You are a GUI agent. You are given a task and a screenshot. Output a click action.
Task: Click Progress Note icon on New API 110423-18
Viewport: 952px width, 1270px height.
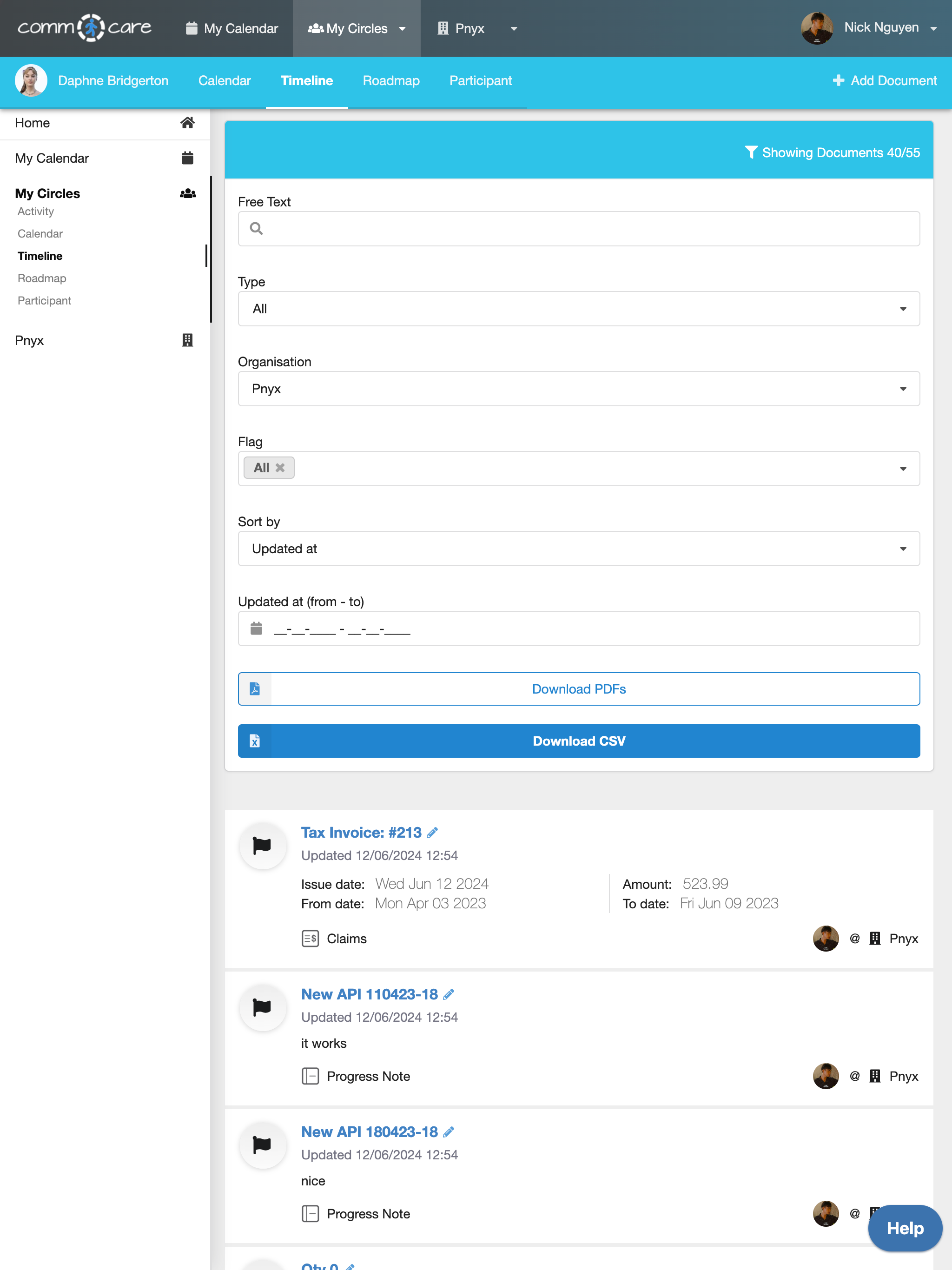point(310,1076)
